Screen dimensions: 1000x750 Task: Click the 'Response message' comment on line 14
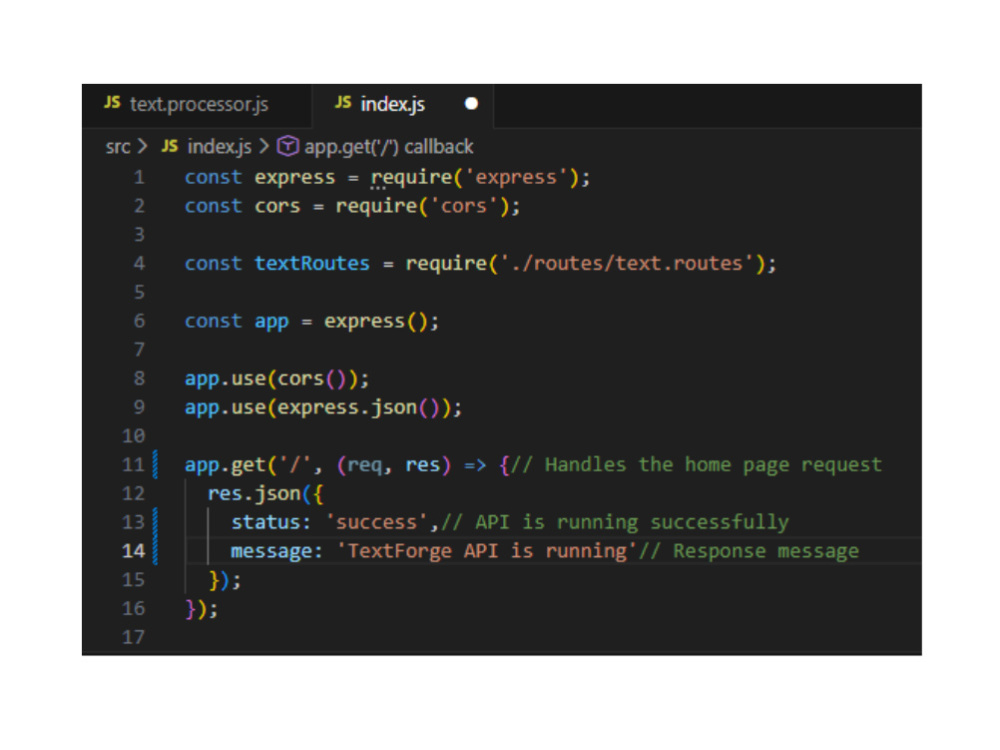point(749,551)
